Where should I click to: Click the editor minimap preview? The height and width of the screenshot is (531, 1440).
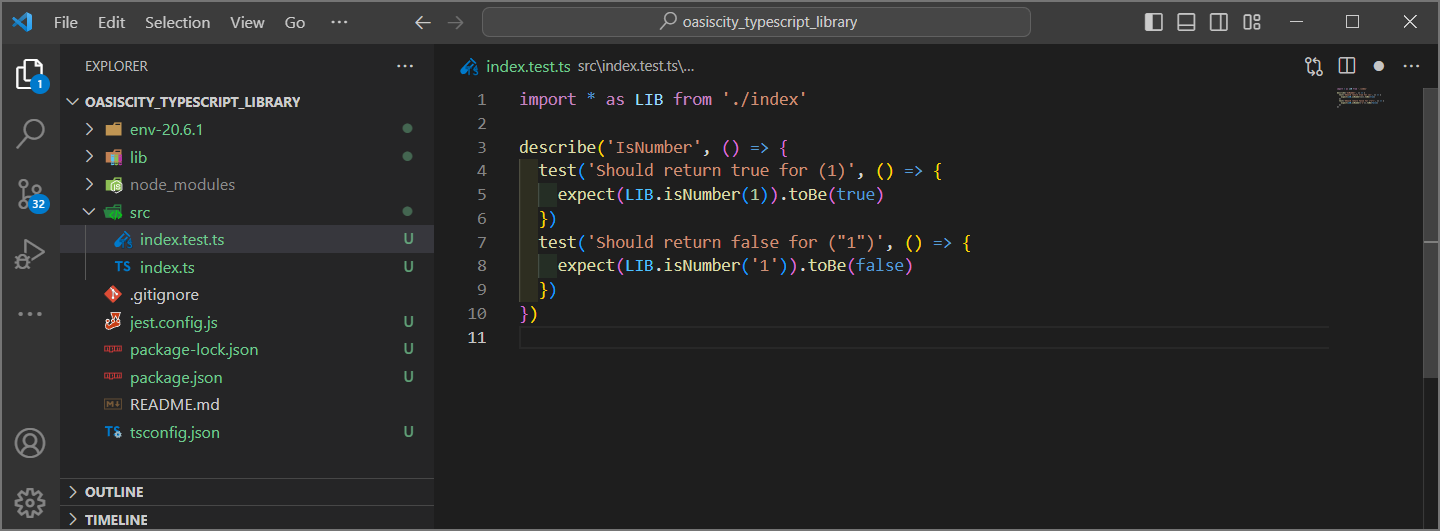click(x=1361, y=98)
